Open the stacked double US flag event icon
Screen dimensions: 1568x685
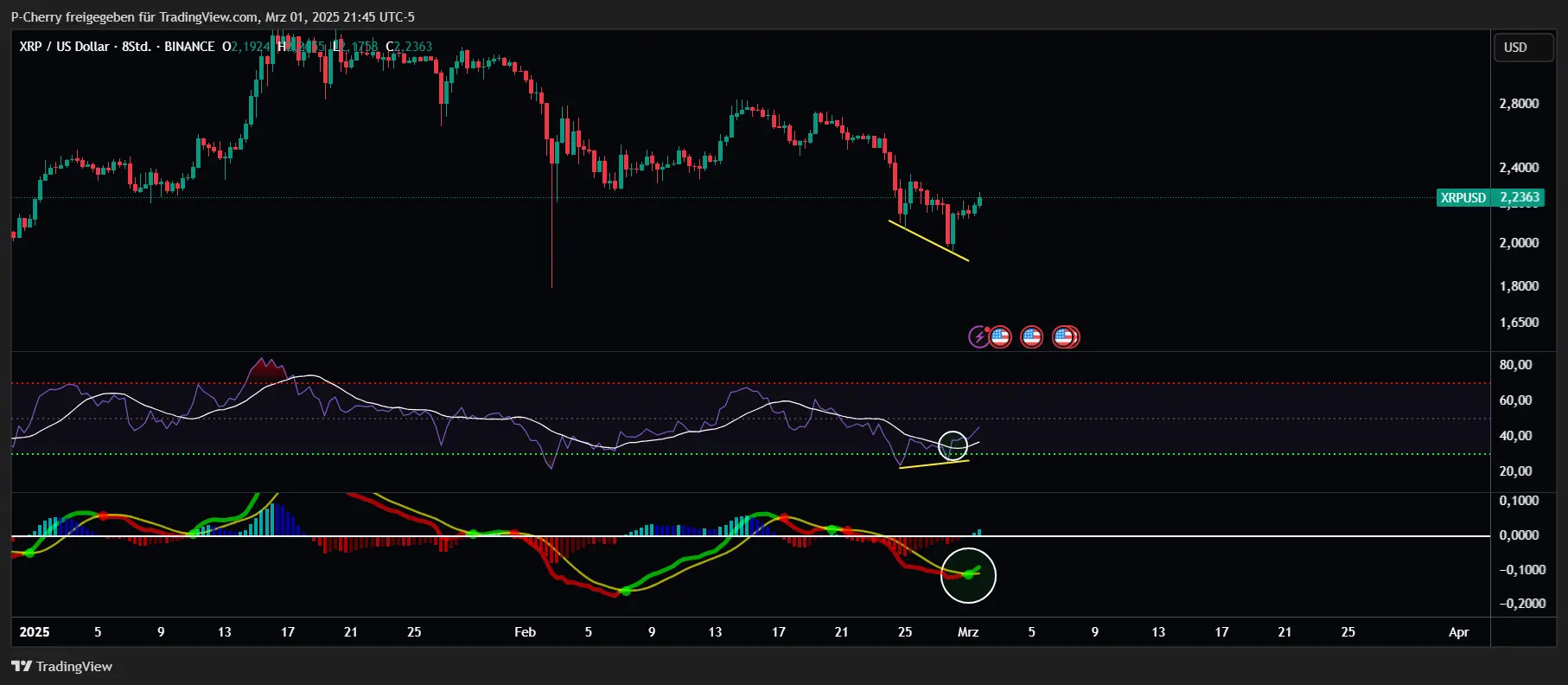[1065, 336]
